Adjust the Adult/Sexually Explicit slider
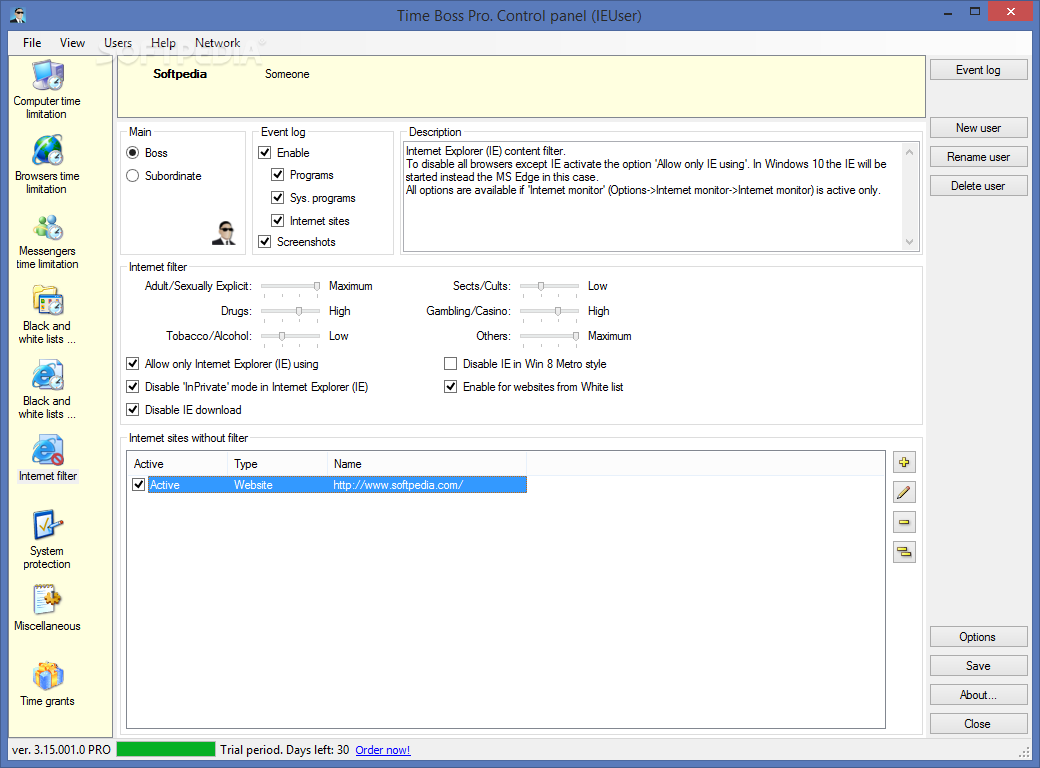This screenshot has height=768, width=1040. pyautogui.click(x=291, y=286)
